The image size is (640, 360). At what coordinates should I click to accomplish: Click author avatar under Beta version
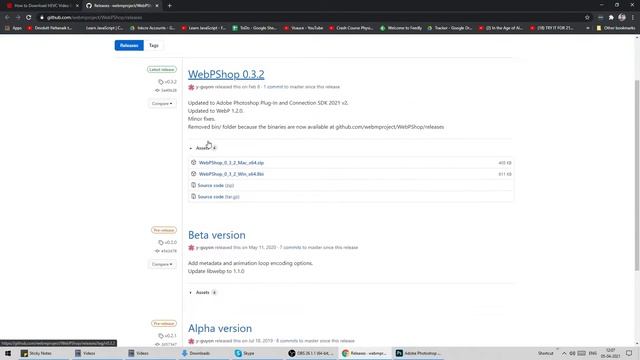click(191, 247)
